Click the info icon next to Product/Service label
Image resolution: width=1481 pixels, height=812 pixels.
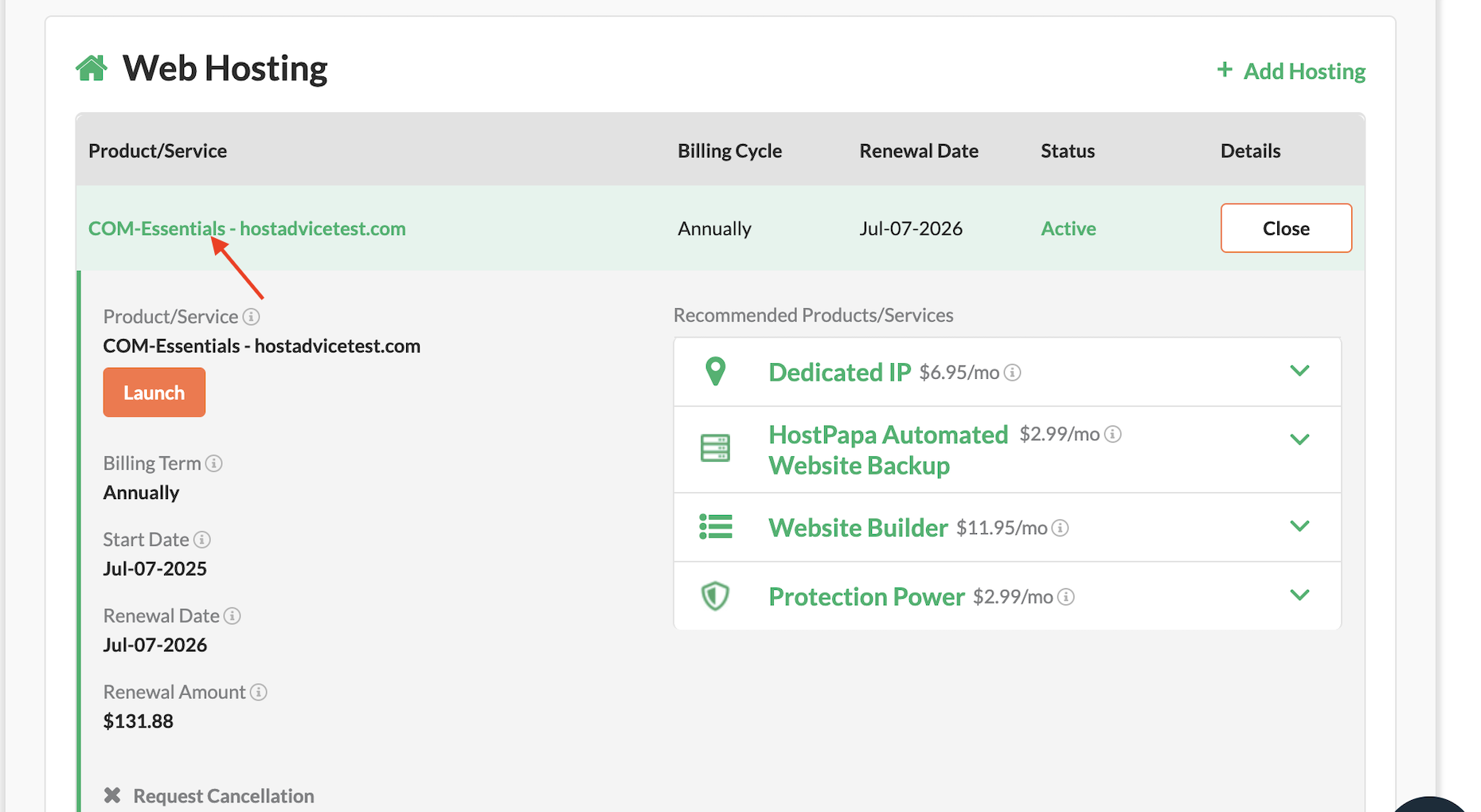(x=252, y=317)
